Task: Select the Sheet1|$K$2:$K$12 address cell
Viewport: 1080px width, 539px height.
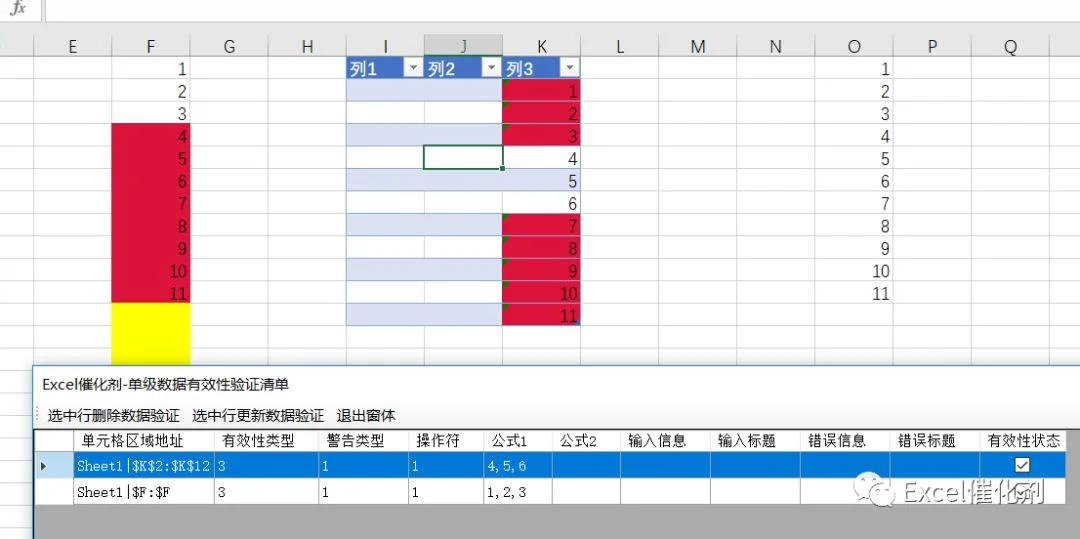Action: click(144, 466)
